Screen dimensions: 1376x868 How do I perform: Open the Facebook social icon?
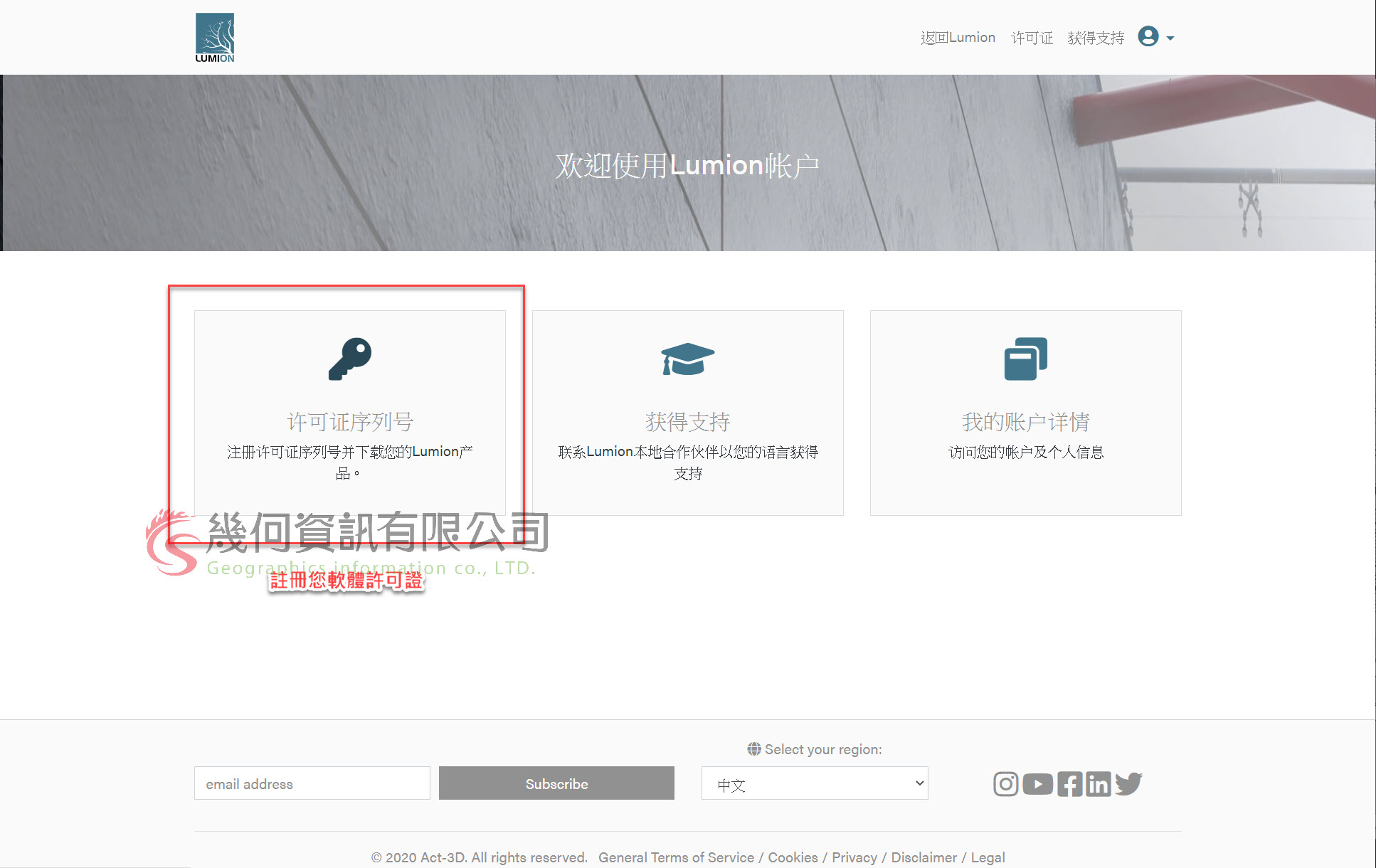coord(1069,784)
